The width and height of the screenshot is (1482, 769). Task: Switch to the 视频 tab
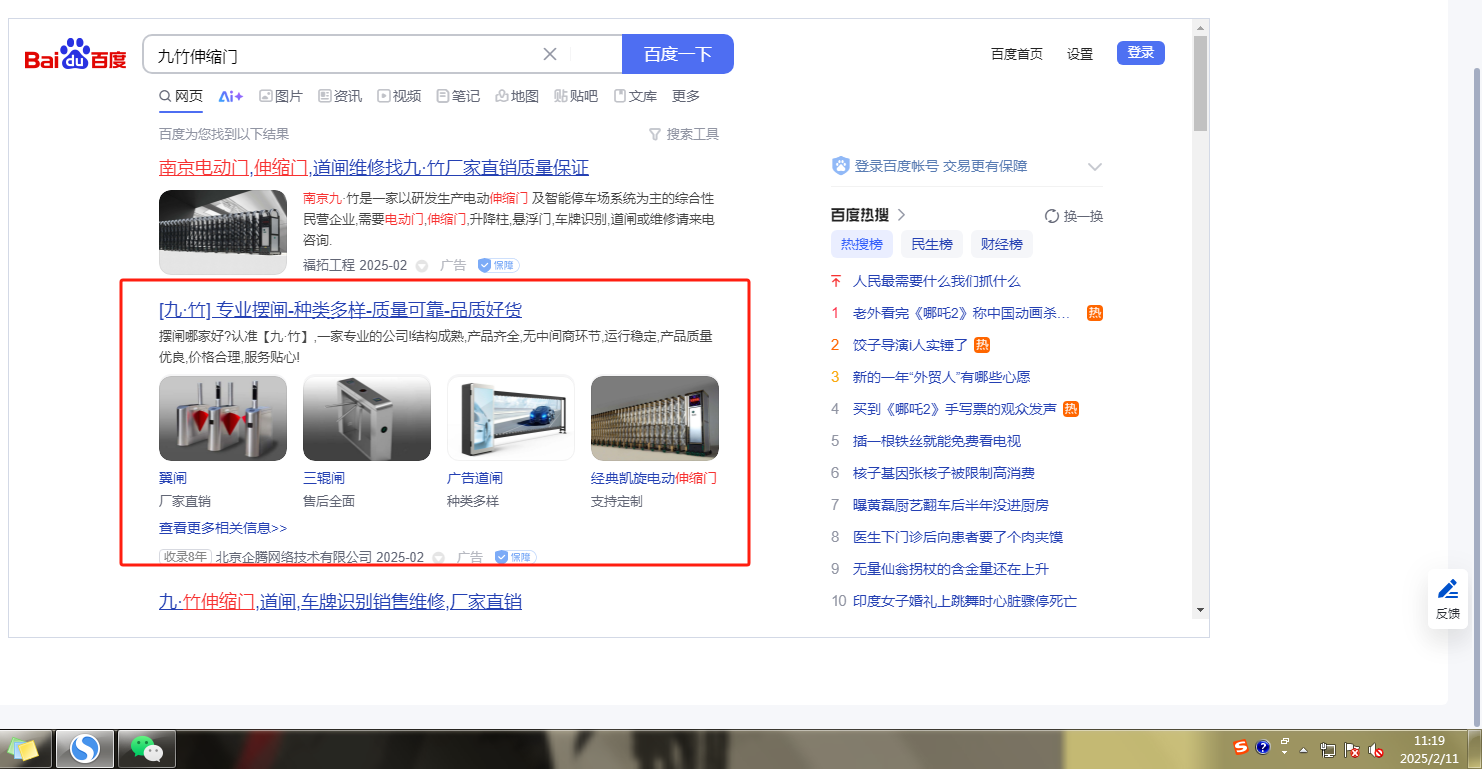click(399, 96)
